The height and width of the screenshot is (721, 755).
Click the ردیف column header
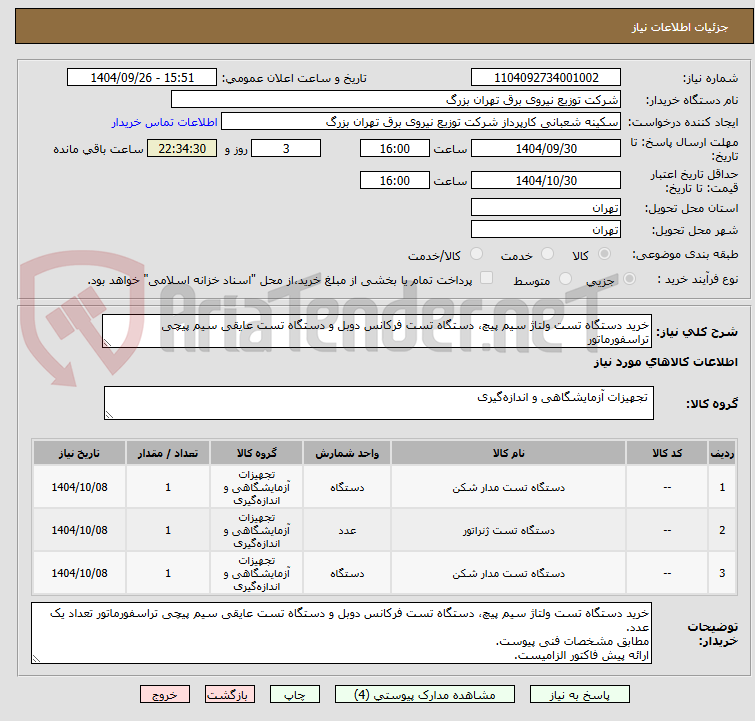click(722, 453)
